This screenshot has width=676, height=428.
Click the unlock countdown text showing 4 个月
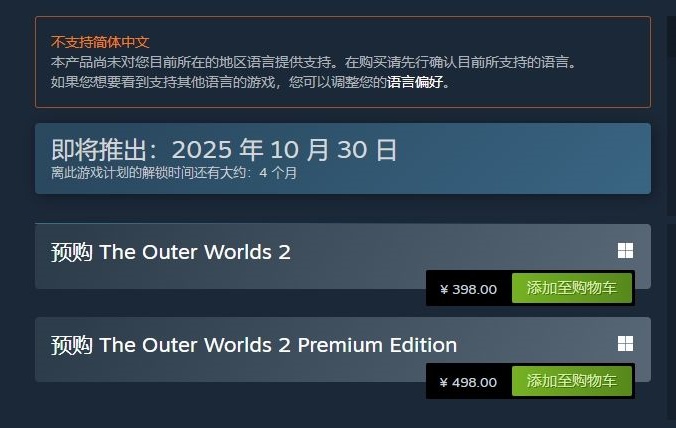(174, 173)
